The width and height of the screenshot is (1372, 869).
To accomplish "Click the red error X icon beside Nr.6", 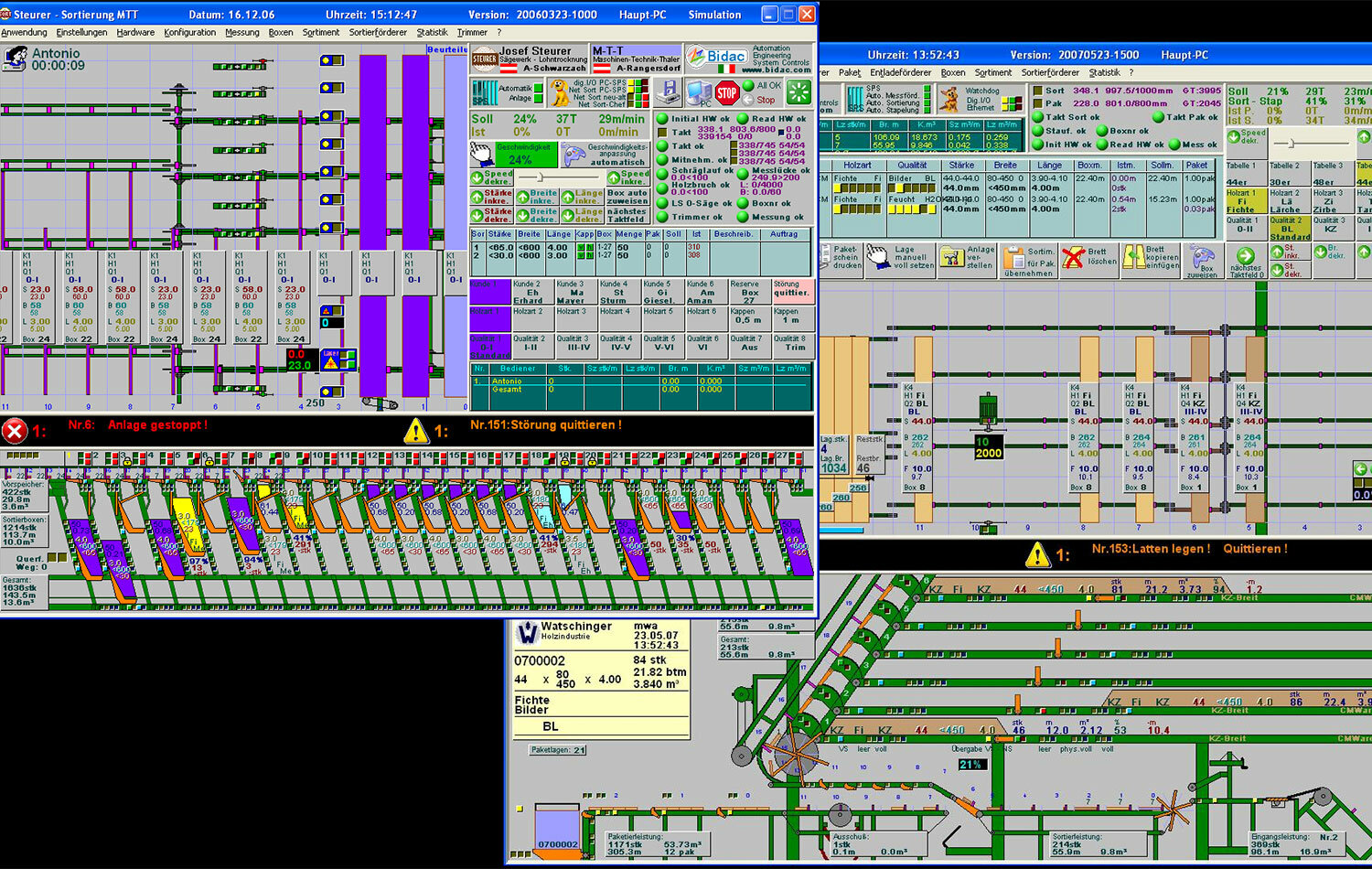I will (15, 430).
